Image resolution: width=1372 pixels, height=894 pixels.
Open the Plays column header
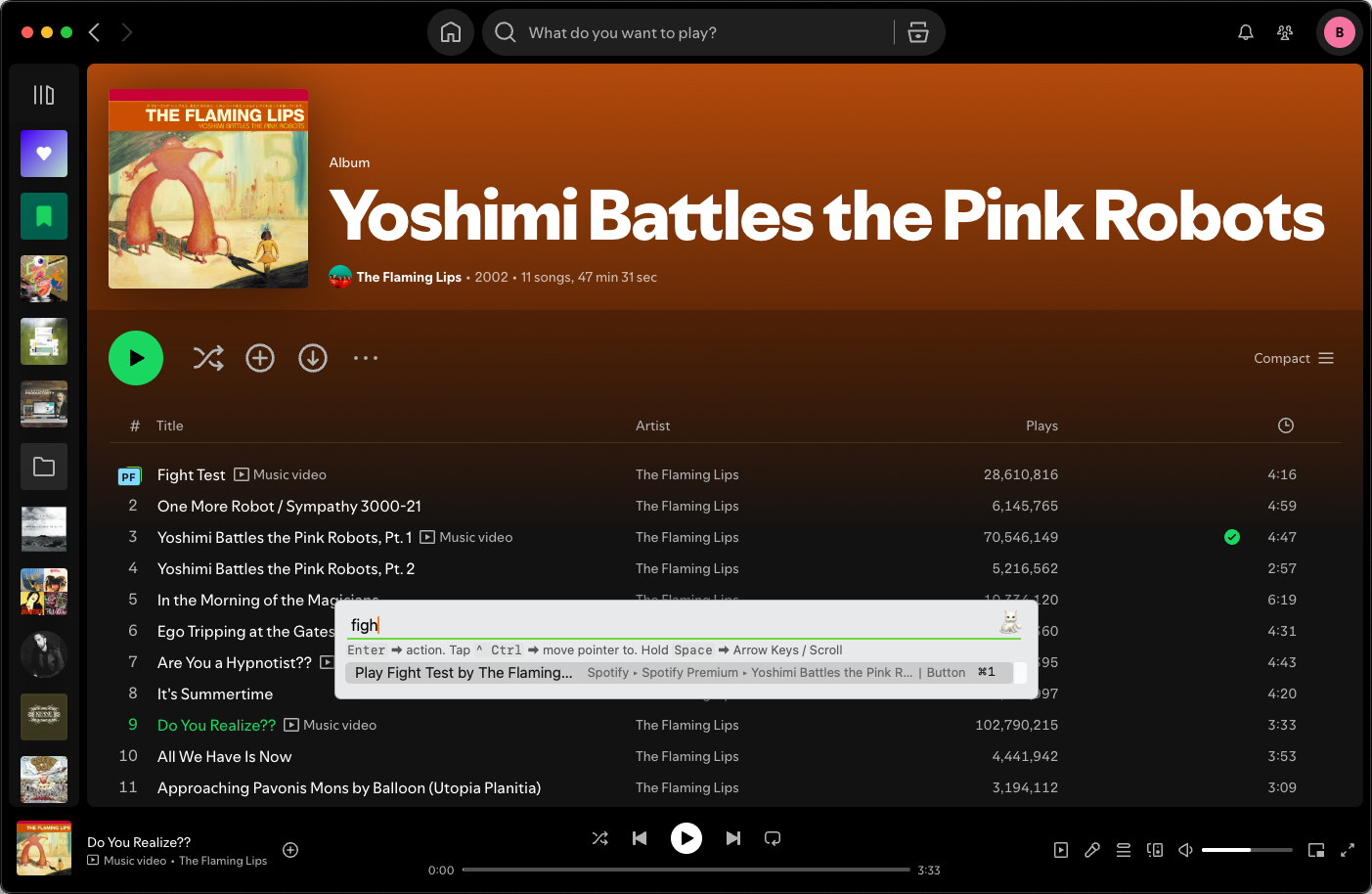click(x=1041, y=425)
